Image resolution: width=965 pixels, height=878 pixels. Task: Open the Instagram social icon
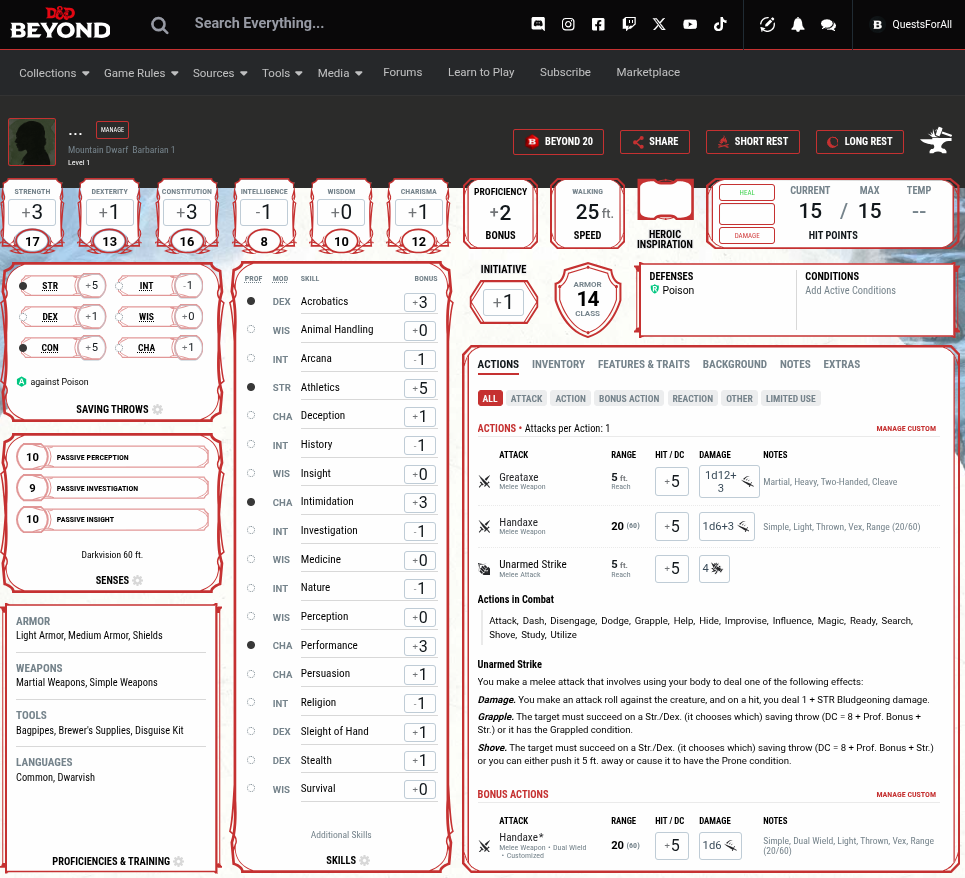(x=568, y=24)
